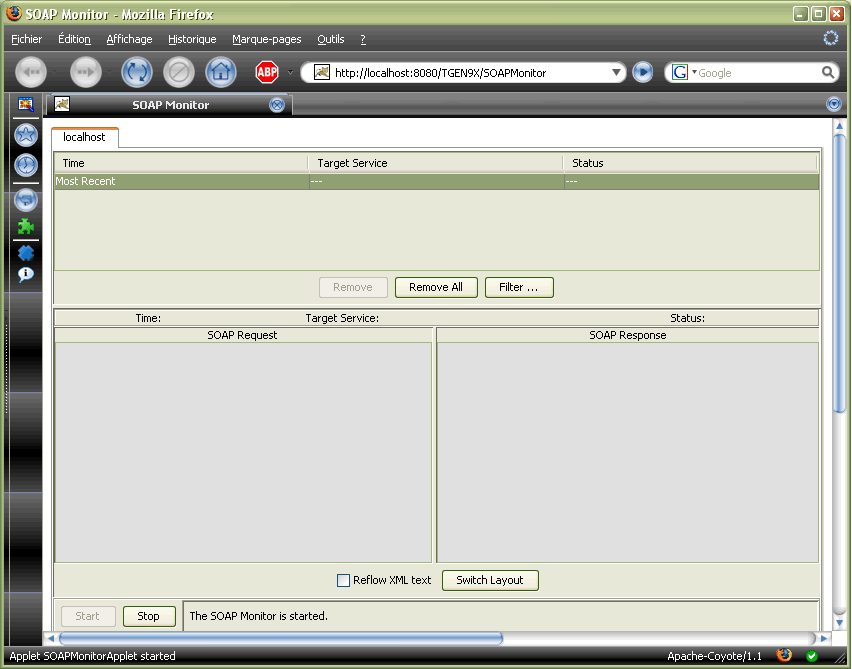Click the horizontal scrollbar at page bottom
852x669 pixels.
point(280,638)
